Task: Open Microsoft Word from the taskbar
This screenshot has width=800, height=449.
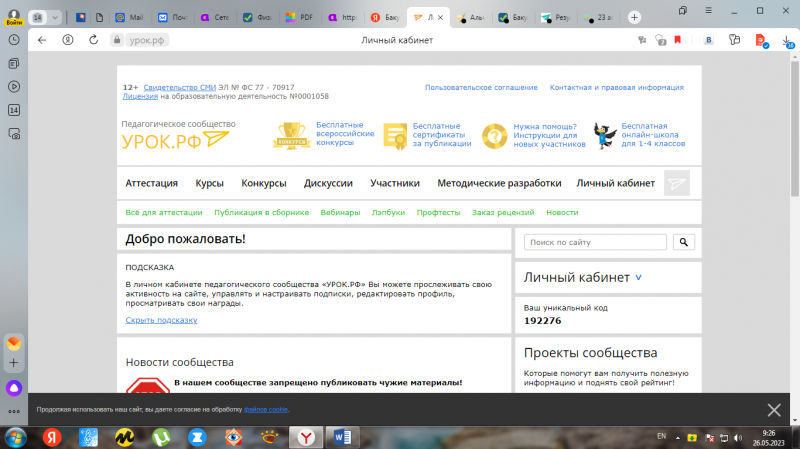Action: click(342, 437)
